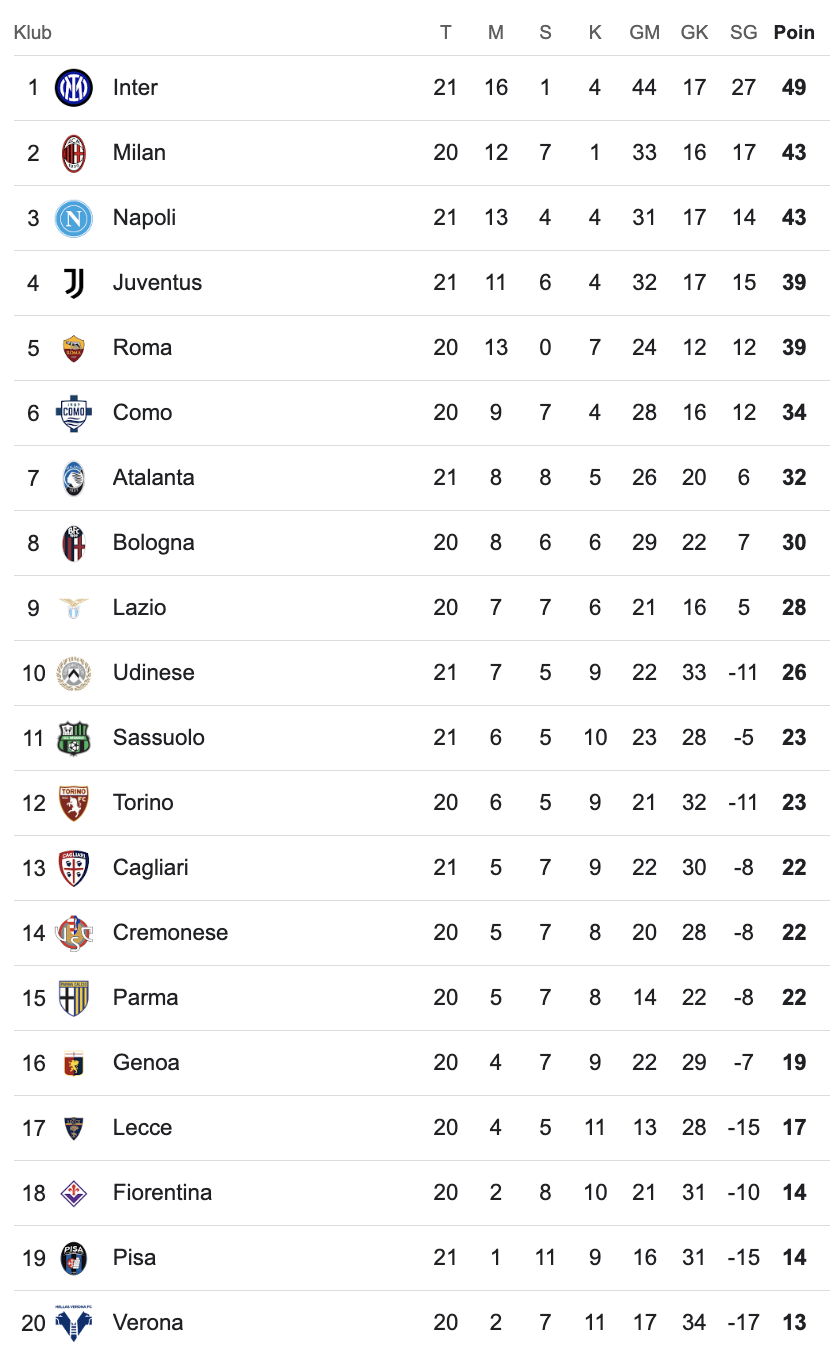This screenshot has height=1362, width=830.
Task: Click the Parma crest icon
Action: tap(74, 998)
